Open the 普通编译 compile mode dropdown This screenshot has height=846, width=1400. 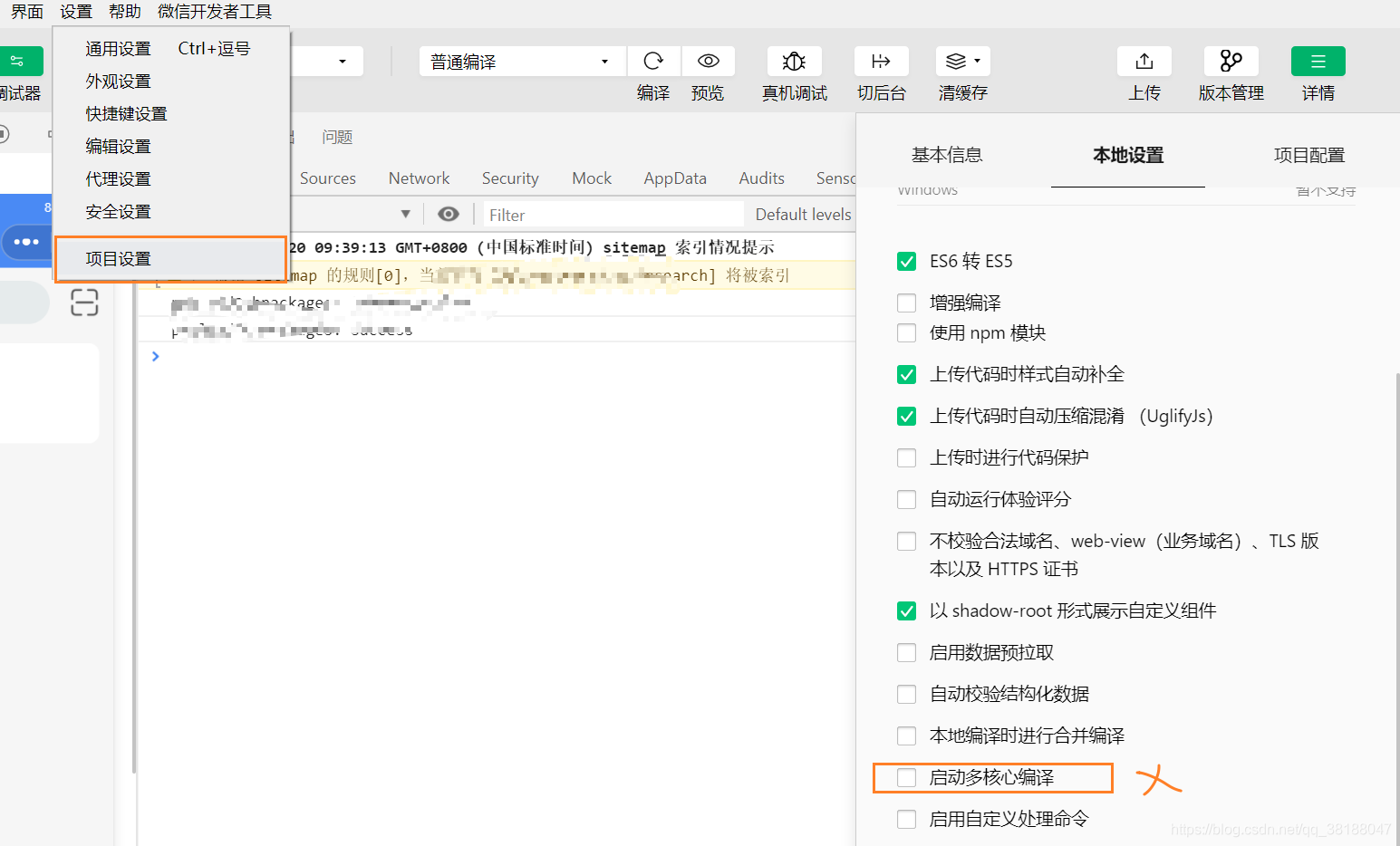click(522, 62)
